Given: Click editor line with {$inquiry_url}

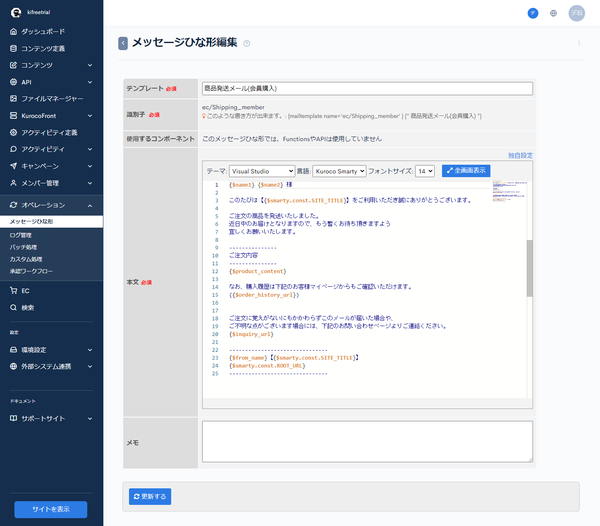Looking at the screenshot, I should point(251,334).
